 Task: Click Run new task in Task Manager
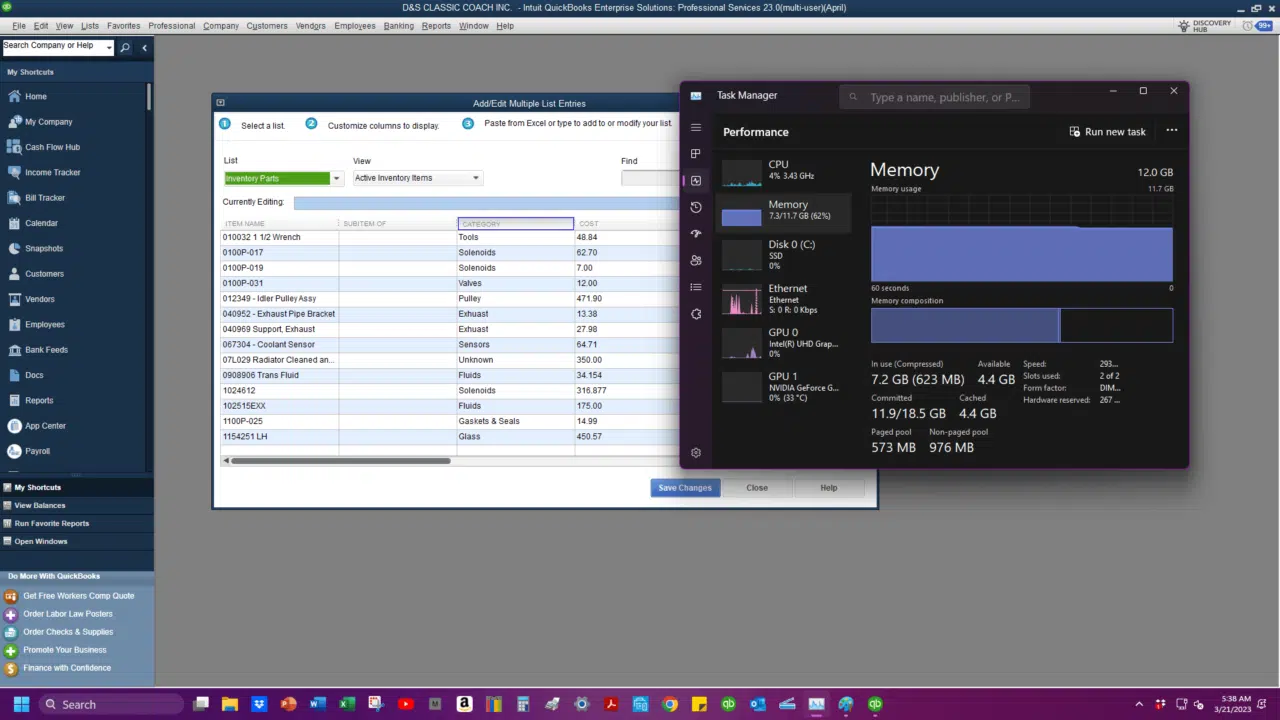click(x=1107, y=132)
